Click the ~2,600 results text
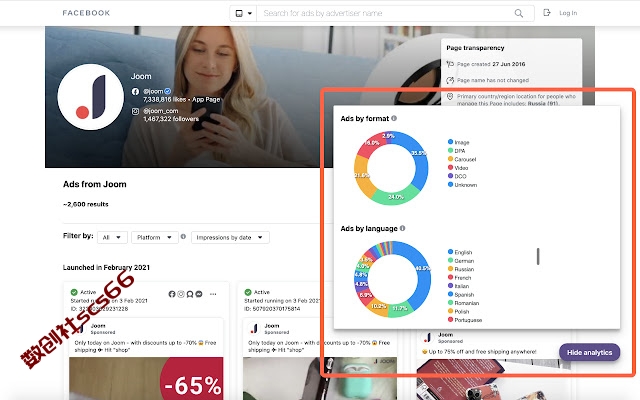 [86, 204]
